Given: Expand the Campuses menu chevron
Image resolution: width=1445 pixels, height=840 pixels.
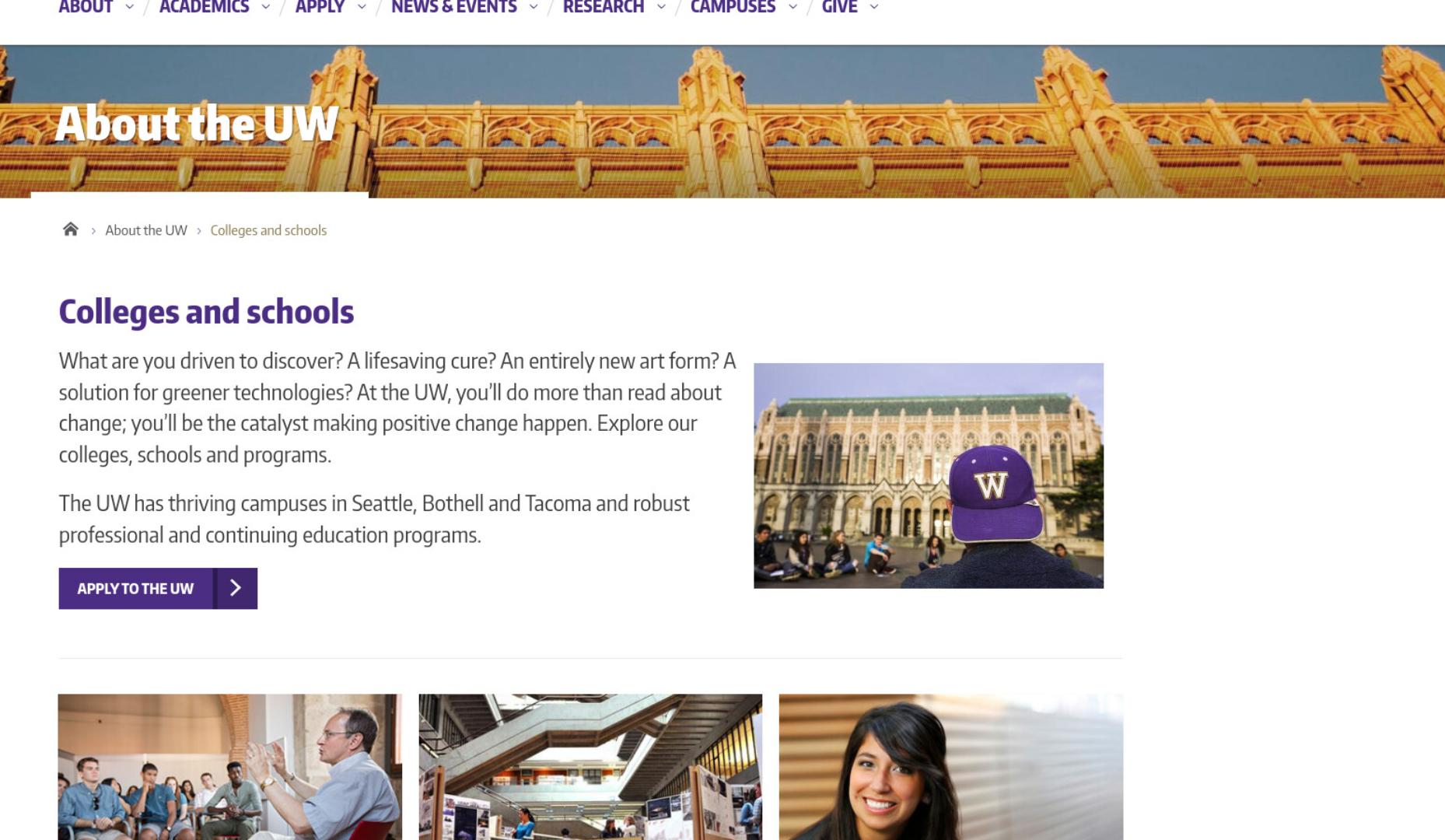Looking at the screenshot, I should click(x=792, y=7).
